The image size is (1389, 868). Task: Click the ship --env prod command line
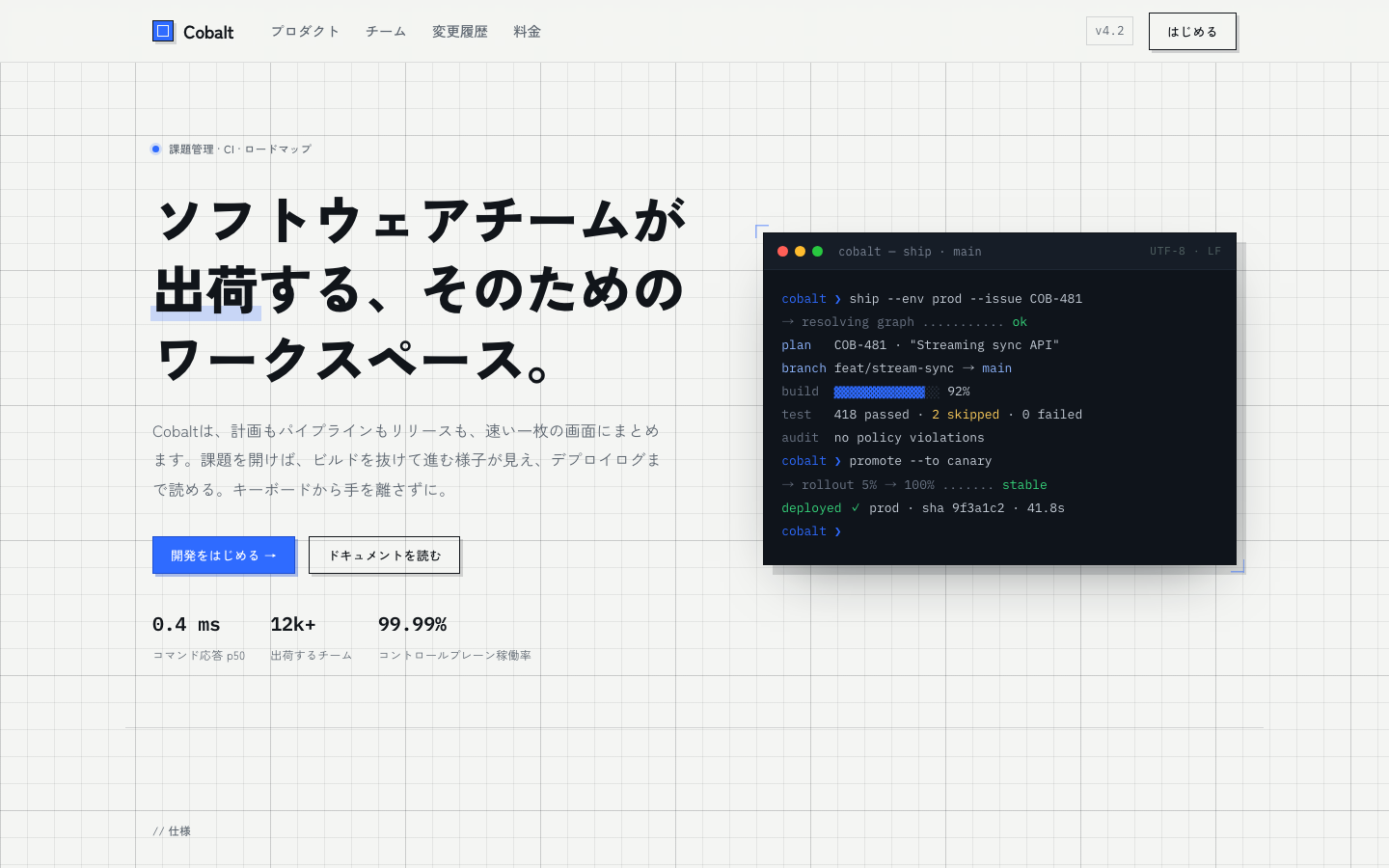point(932,299)
